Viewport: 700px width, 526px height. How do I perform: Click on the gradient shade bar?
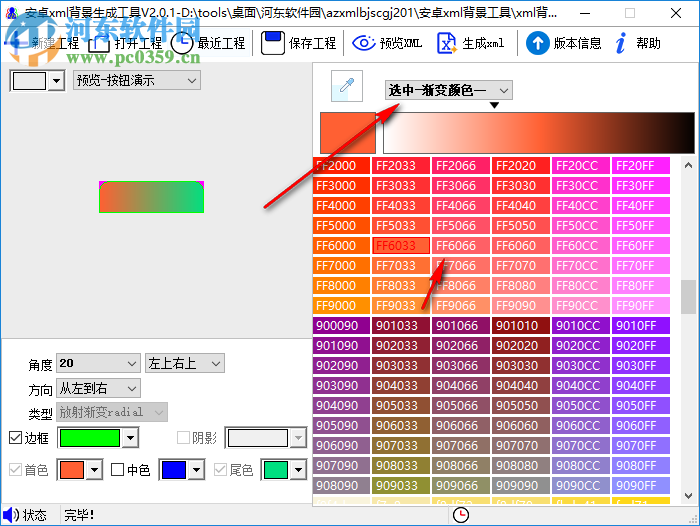pyautogui.click(x=539, y=133)
